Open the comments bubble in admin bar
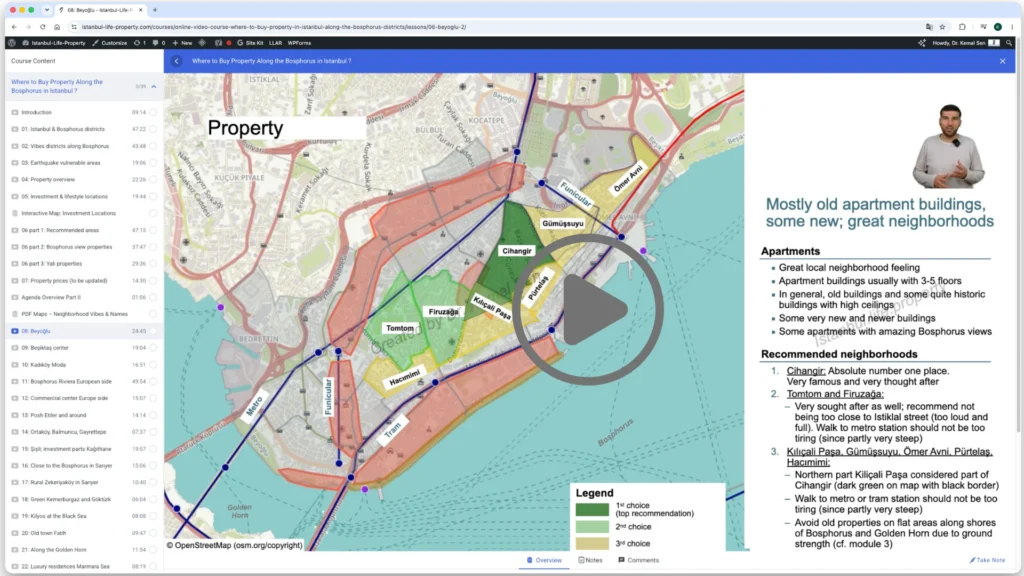1024x576 pixels. pos(158,43)
